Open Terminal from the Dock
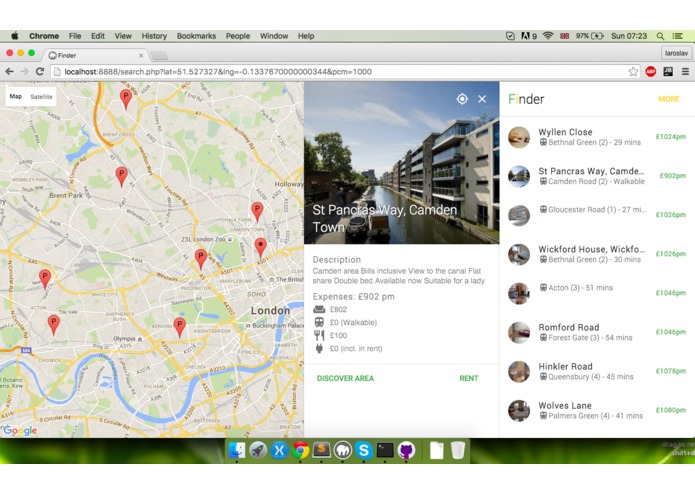Image resolution: width=695 pixels, height=494 pixels. [385, 451]
